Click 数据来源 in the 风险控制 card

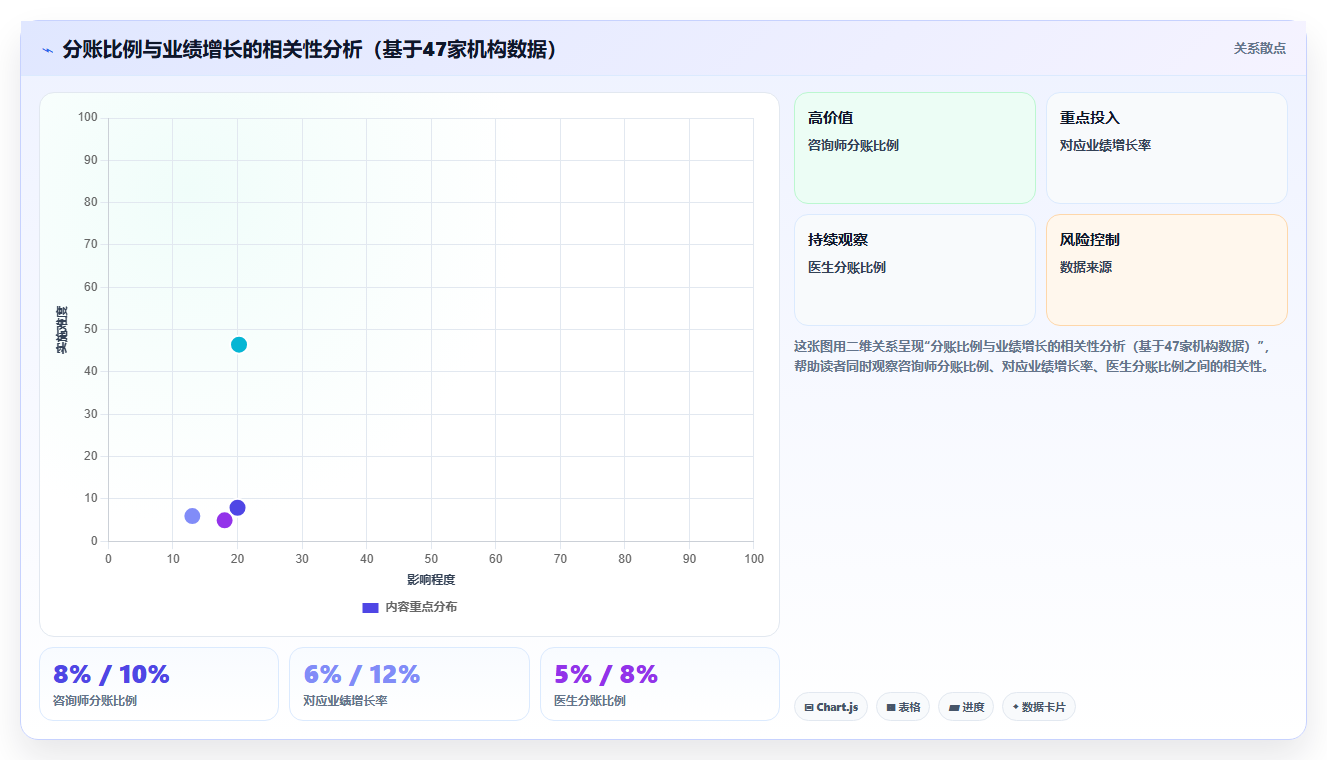click(x=1086, y=267)
